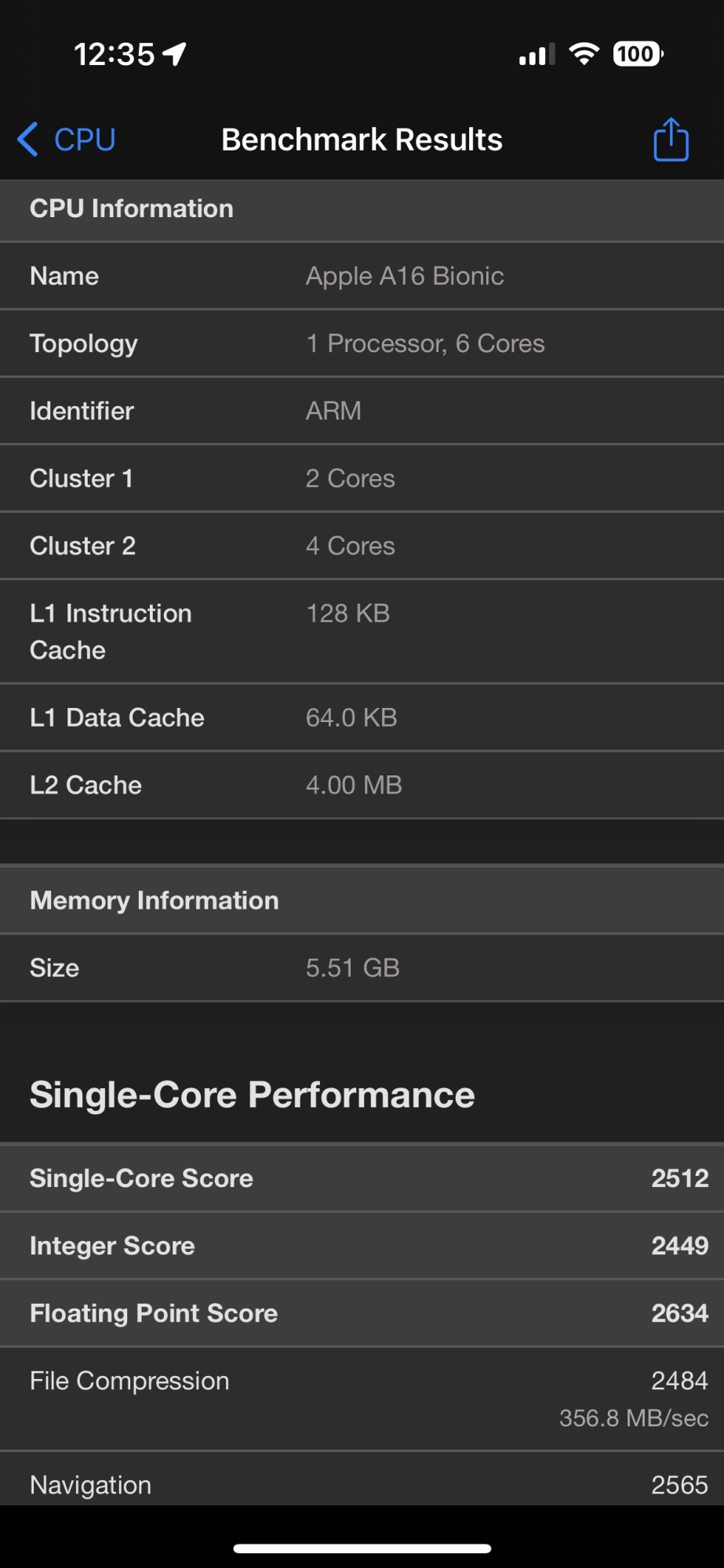This screenshot has width=724, height=1568.
Task: Tap the memory Size row
Action: [x=362, y=967]
